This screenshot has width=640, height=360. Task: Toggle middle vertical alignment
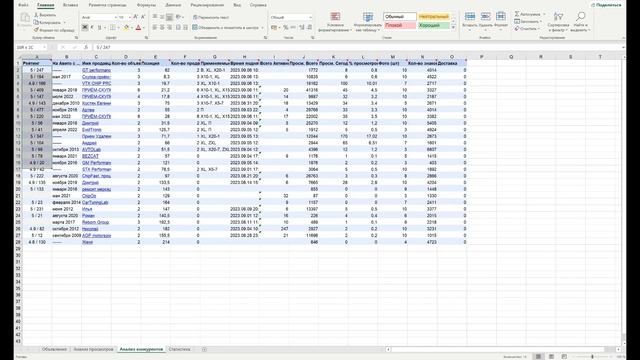tap(162, 17)
